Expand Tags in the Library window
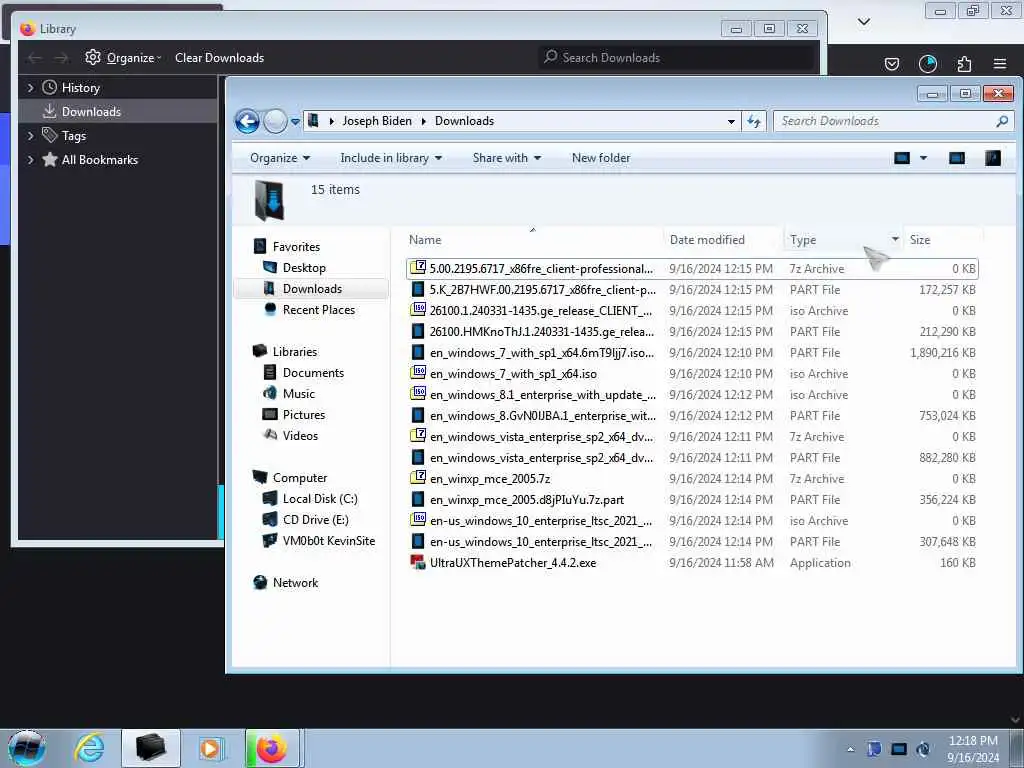 click(x=30, y=136)
